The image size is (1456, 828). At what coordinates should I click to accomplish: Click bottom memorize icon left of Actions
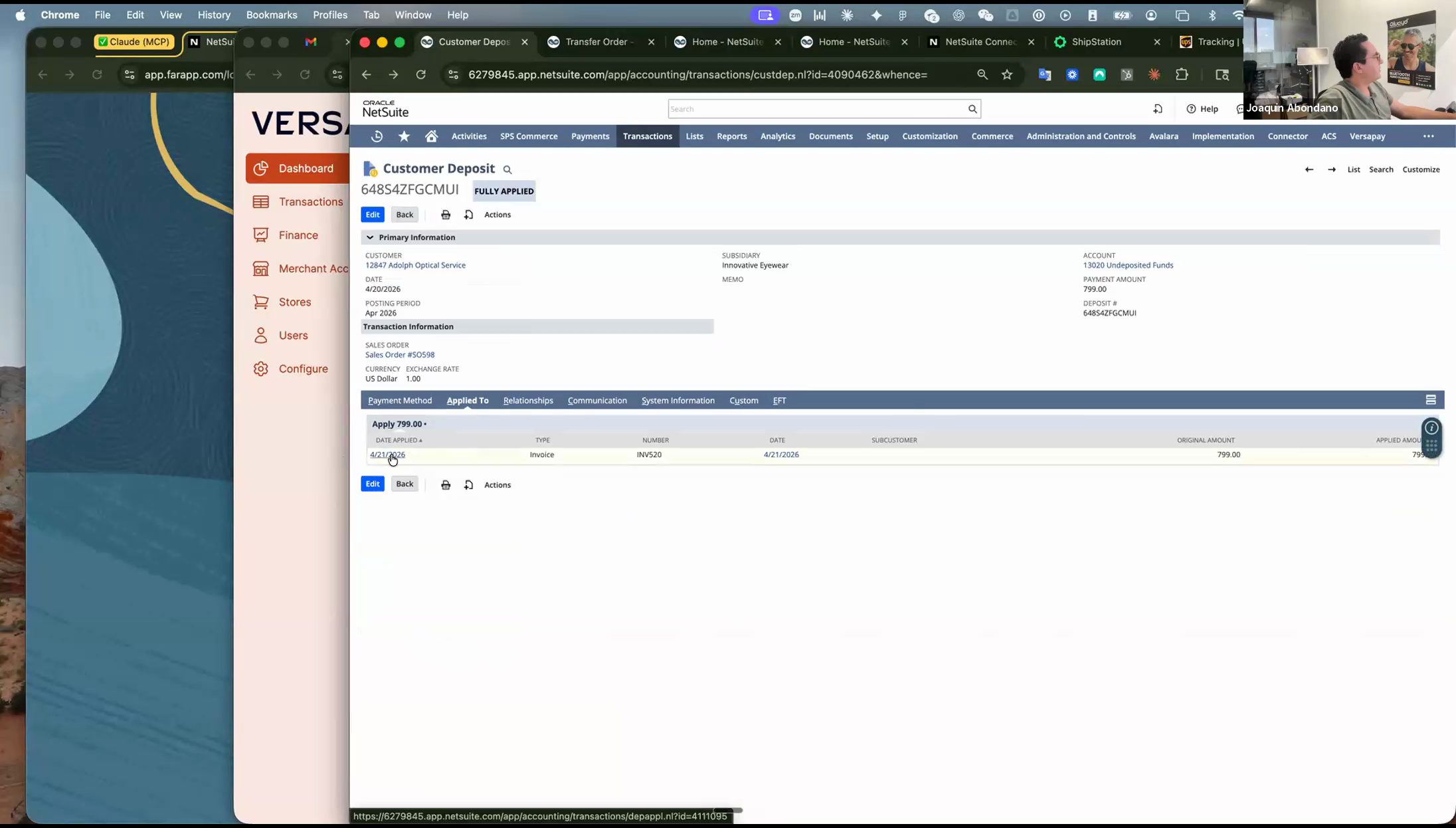468,485
